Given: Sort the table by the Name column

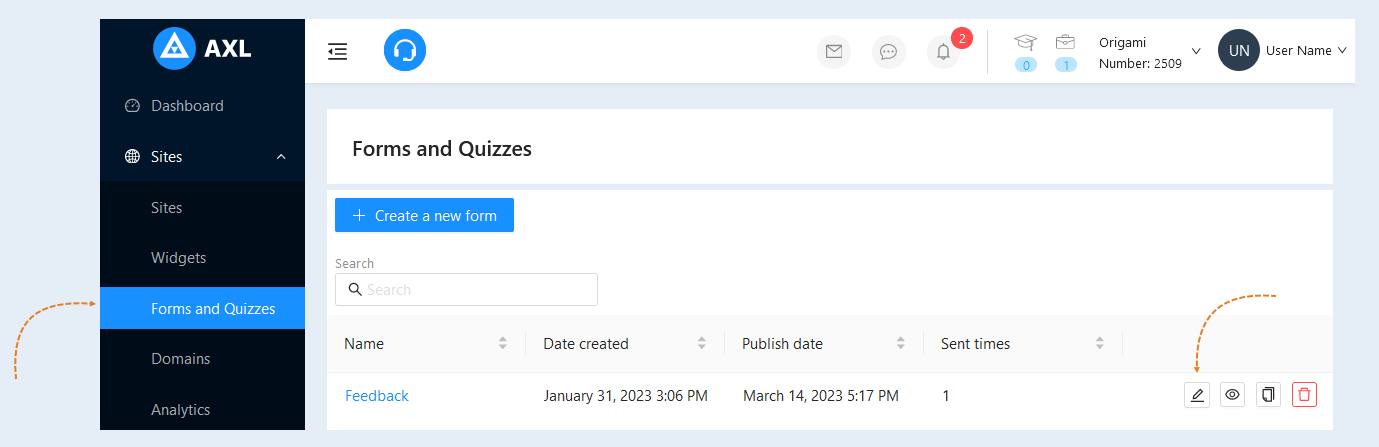Looking at the screenshot, I should (x=425, y=343).
